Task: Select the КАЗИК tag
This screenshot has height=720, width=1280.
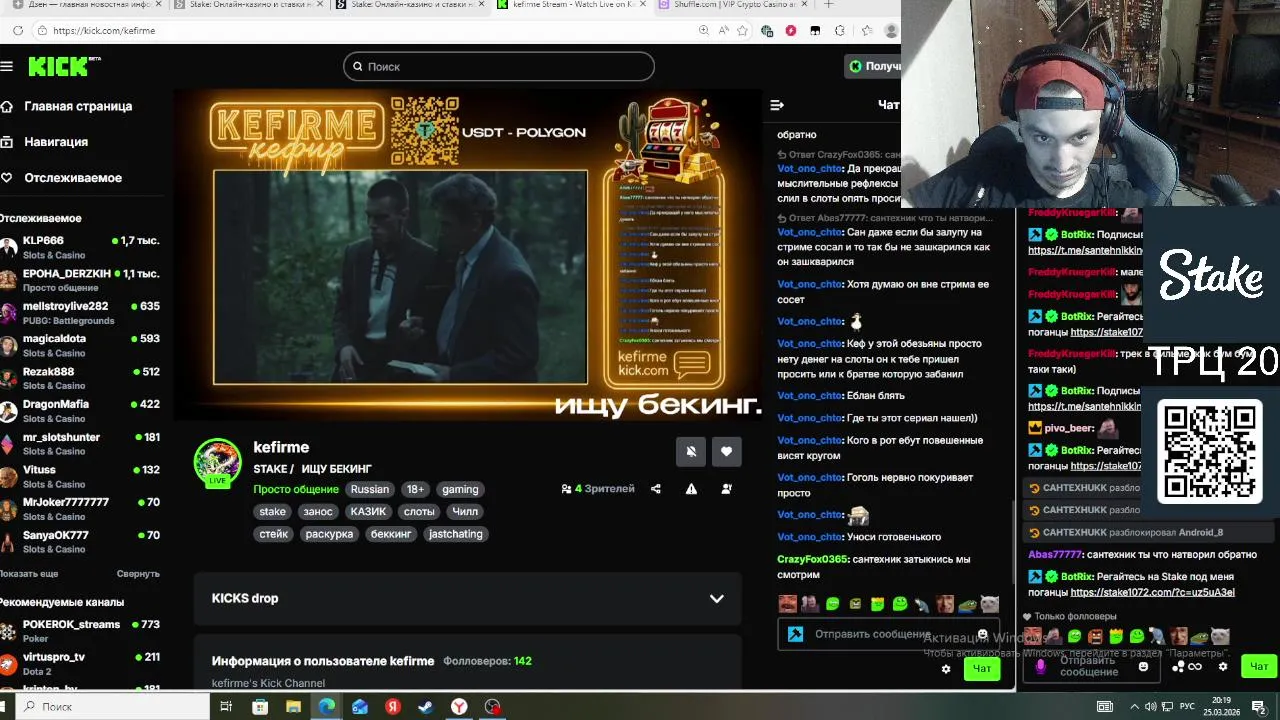Action: click(x=368, y=511)
